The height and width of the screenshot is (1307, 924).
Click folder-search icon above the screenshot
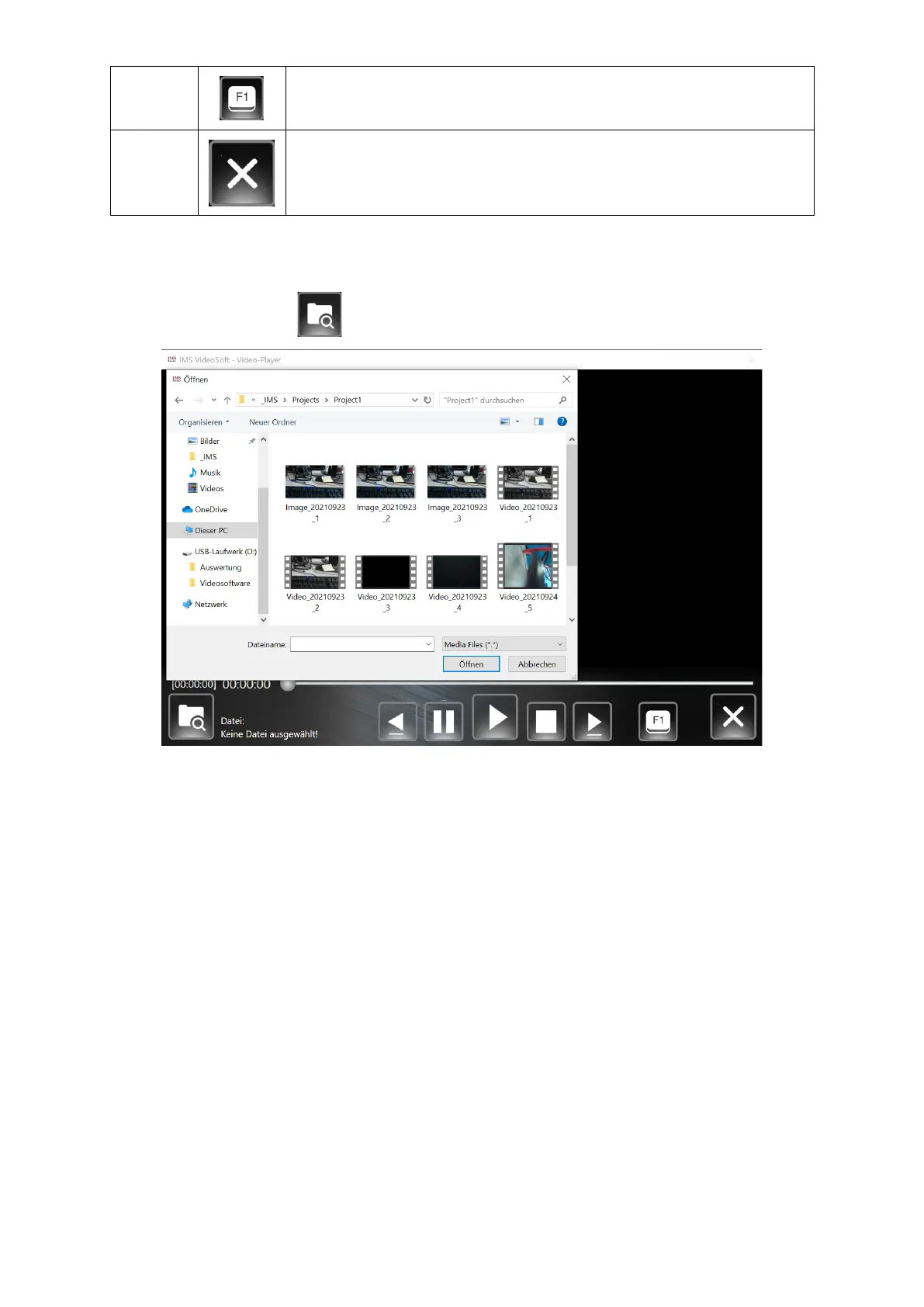coord(320,314)
